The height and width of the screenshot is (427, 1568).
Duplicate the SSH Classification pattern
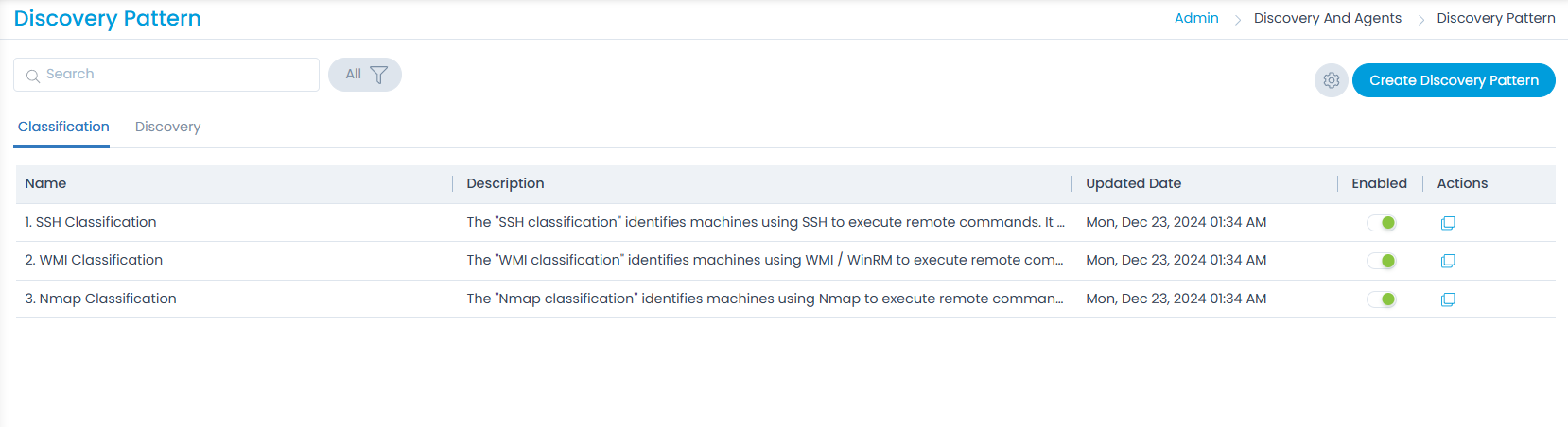[1447, 223]
